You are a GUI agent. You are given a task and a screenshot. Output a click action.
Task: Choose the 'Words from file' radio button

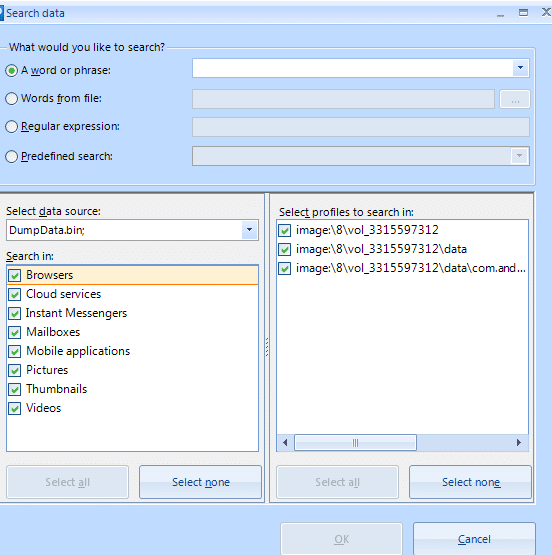11,98
